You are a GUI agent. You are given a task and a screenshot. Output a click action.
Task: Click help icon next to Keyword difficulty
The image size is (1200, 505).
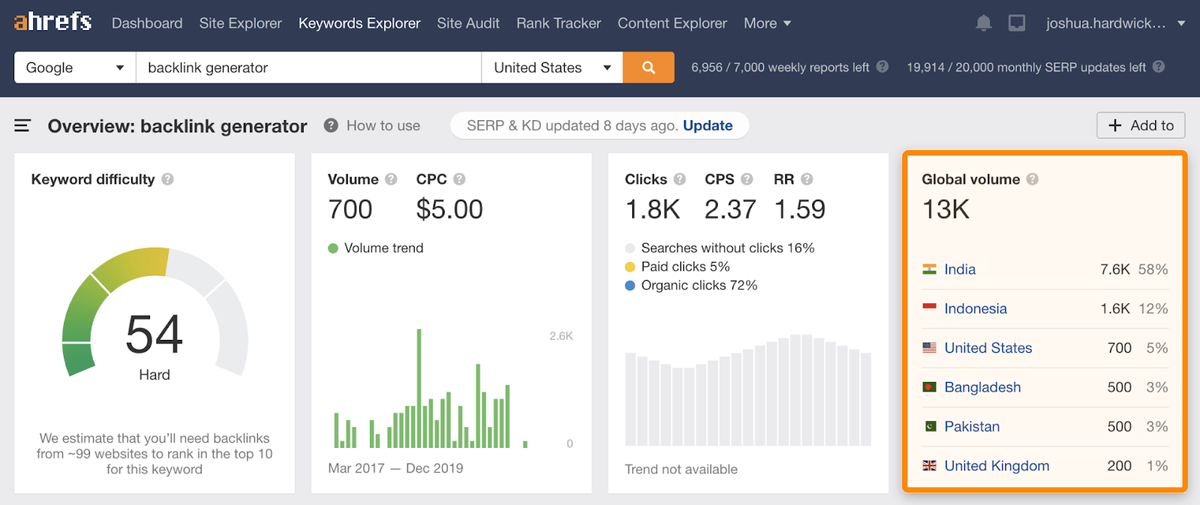(x=168, y=180)
